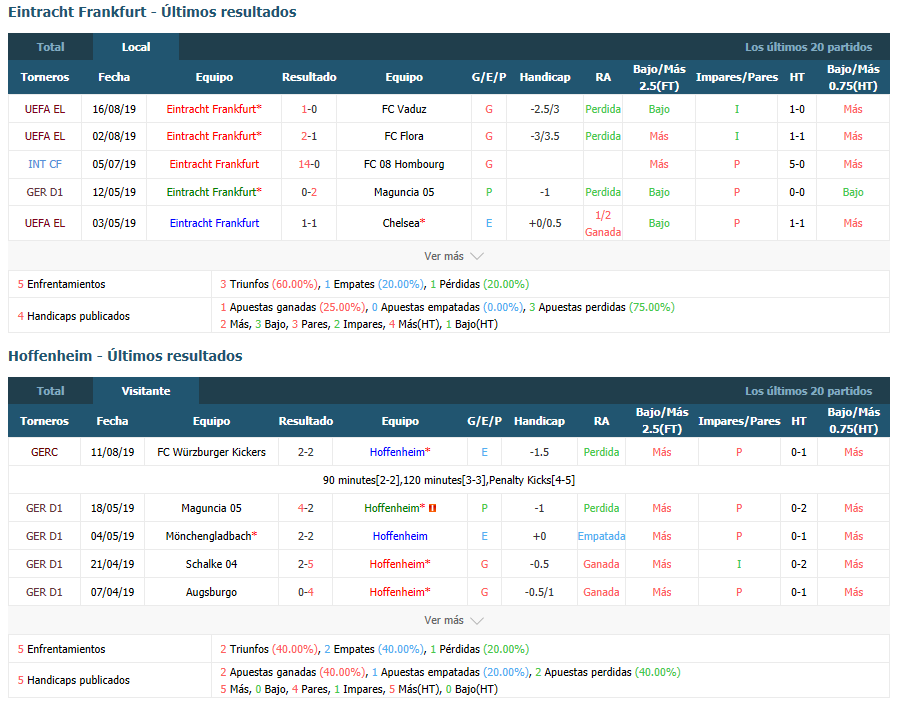Screen dimensions: 909x704
Task: Click the 14-0 result against FC 08 Hombourg
Action: click(309, 164)
